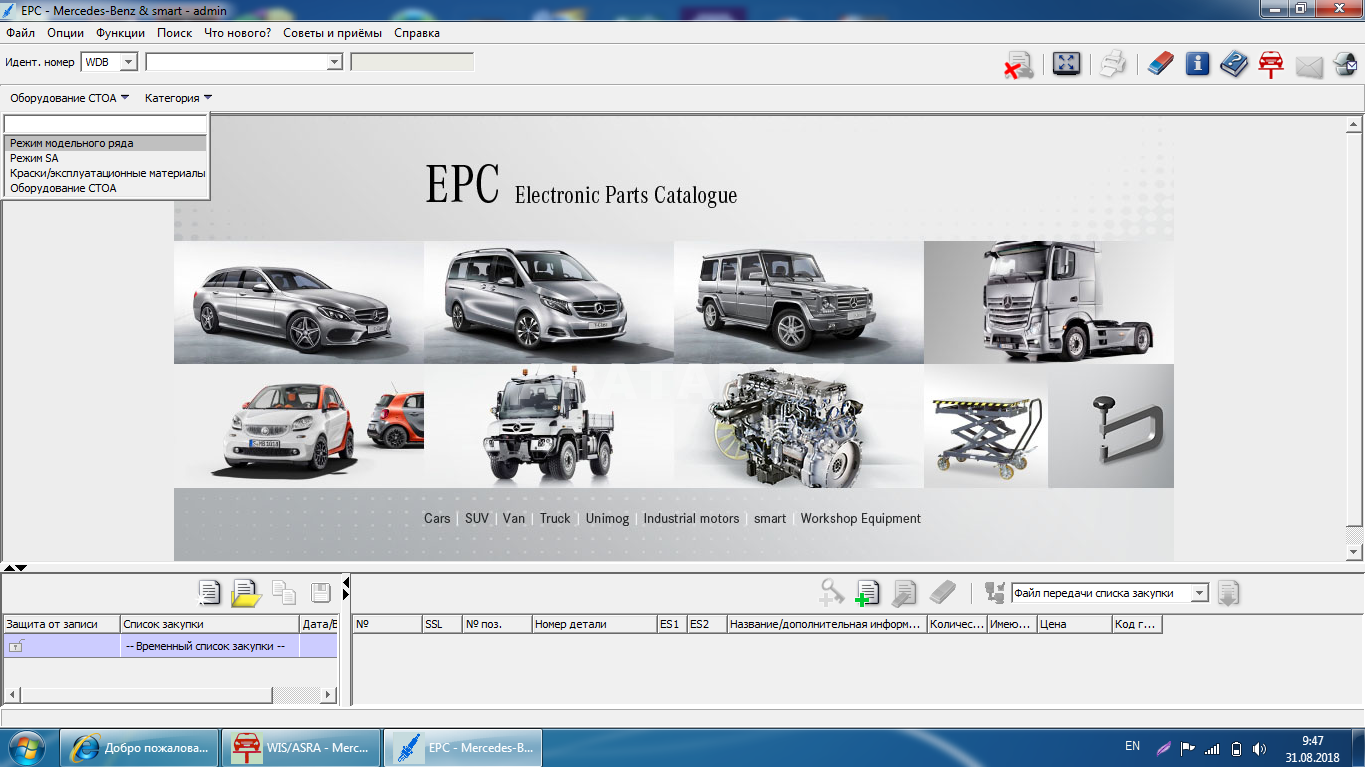This screenshot has height=767, width=1365.
Task: Click the empty field beside the identification combo box
Action: tap(412, 62)
